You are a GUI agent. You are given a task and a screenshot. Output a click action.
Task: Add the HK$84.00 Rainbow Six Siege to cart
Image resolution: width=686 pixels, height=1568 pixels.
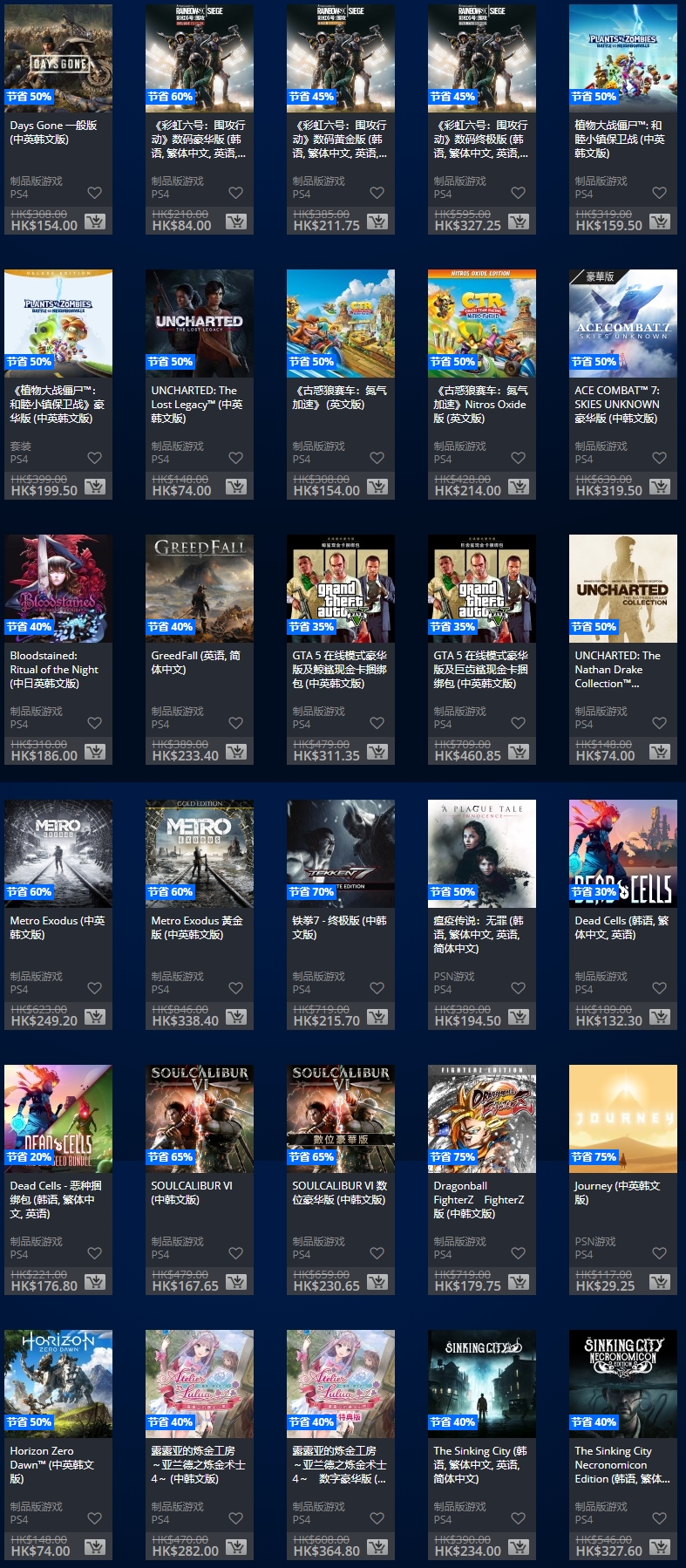(236, 222)
